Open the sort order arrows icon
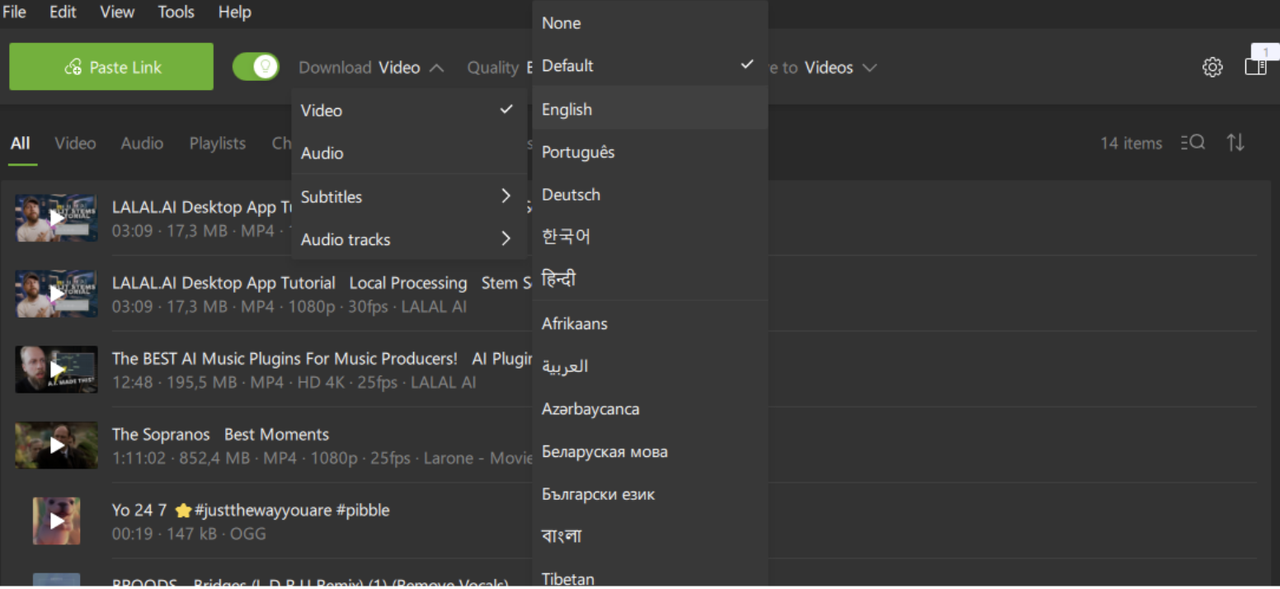The height and width of the screenshot is (589, 1280). (1236, 143)
